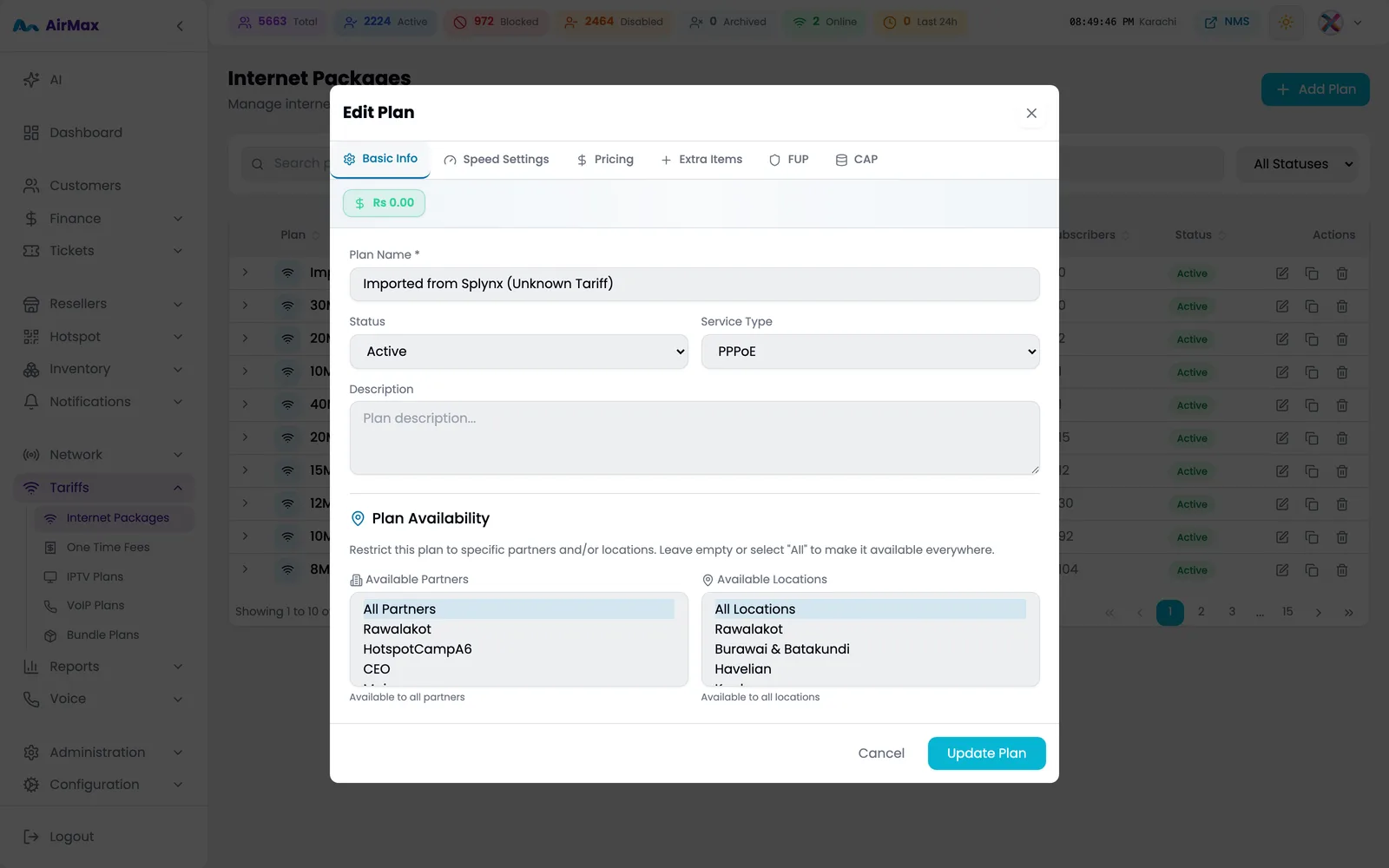The height and width of the screenshot is (868, 1389).
Task: Expand the Administration menu
Action: point(104,753)
